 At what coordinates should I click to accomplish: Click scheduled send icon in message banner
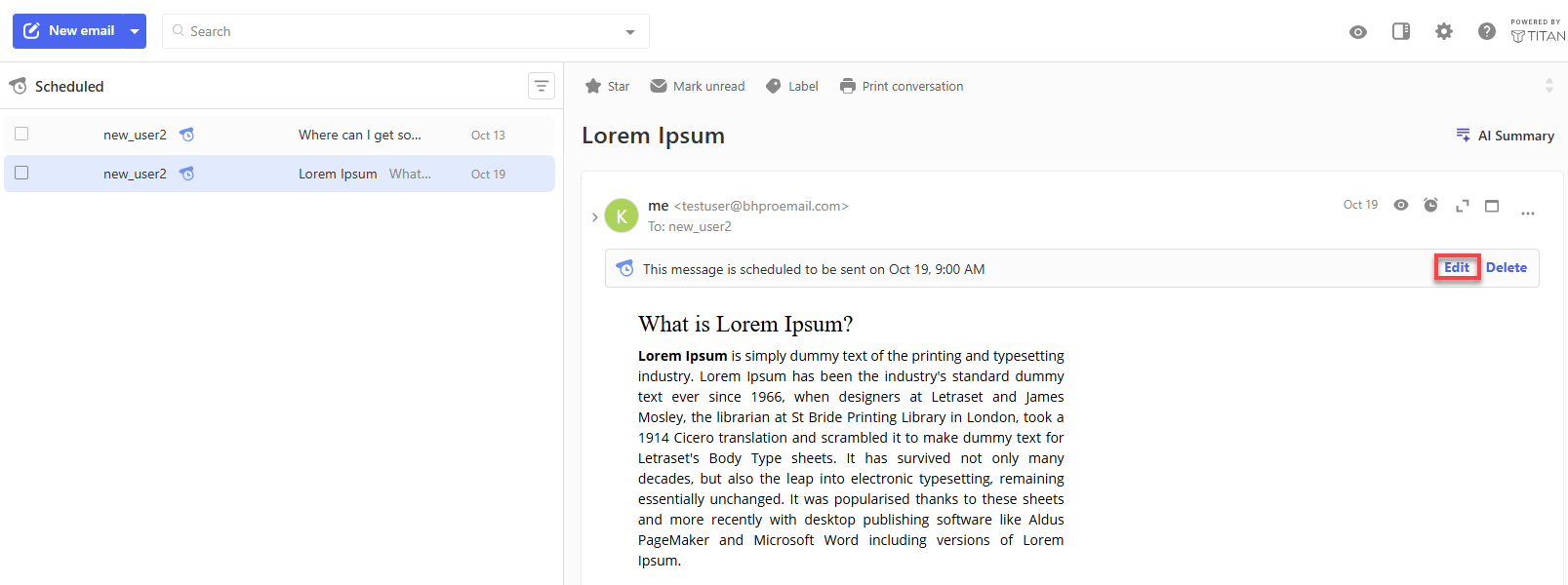click(625, 268)
